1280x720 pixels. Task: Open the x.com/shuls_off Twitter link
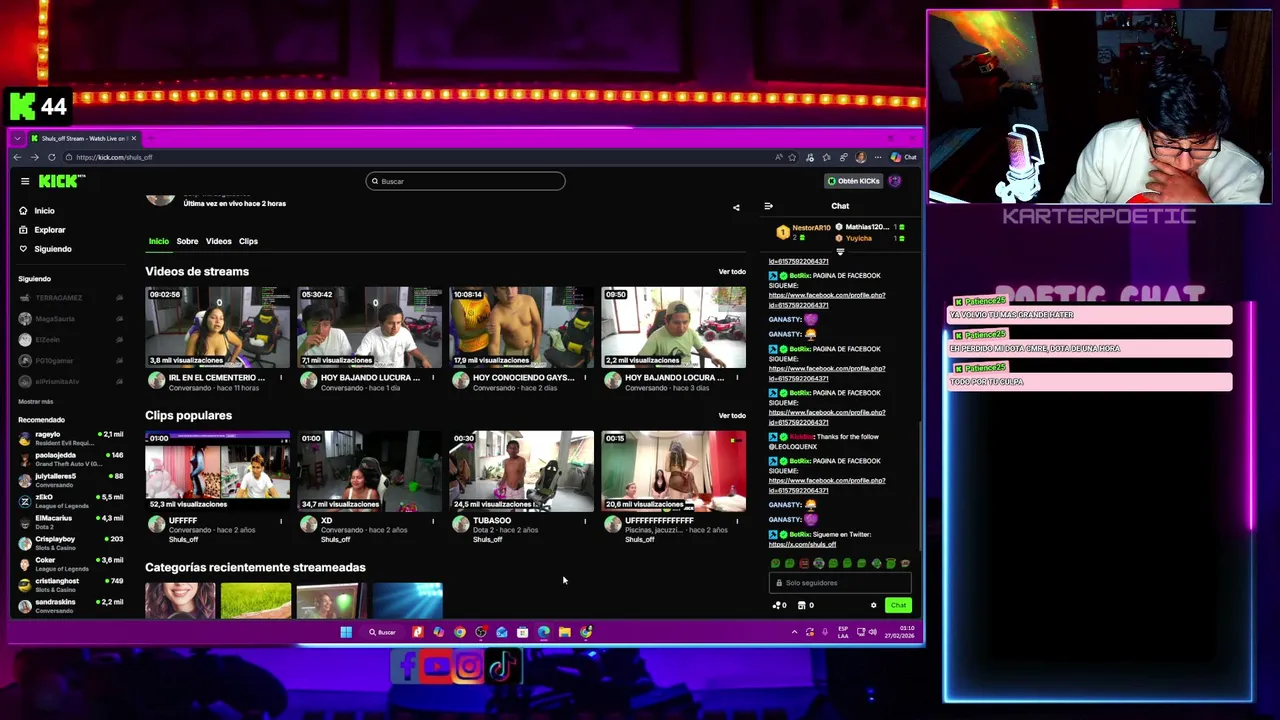(802, 545)
